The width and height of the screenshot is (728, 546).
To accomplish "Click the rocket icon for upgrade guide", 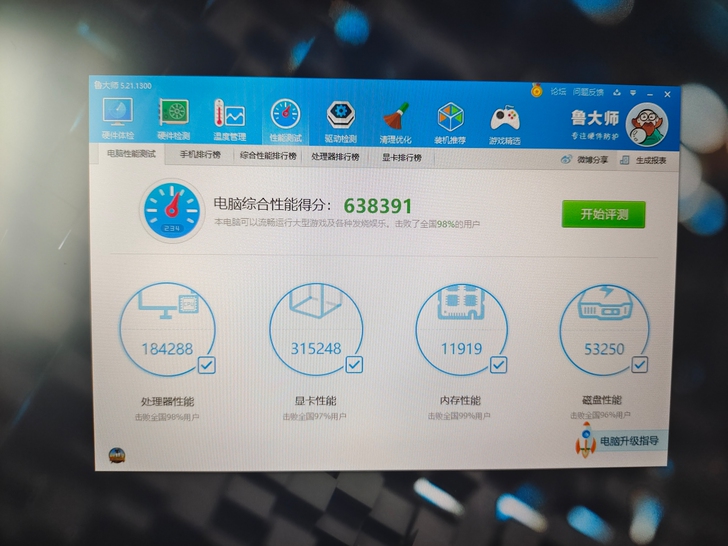I will click(x=585, y=440).
